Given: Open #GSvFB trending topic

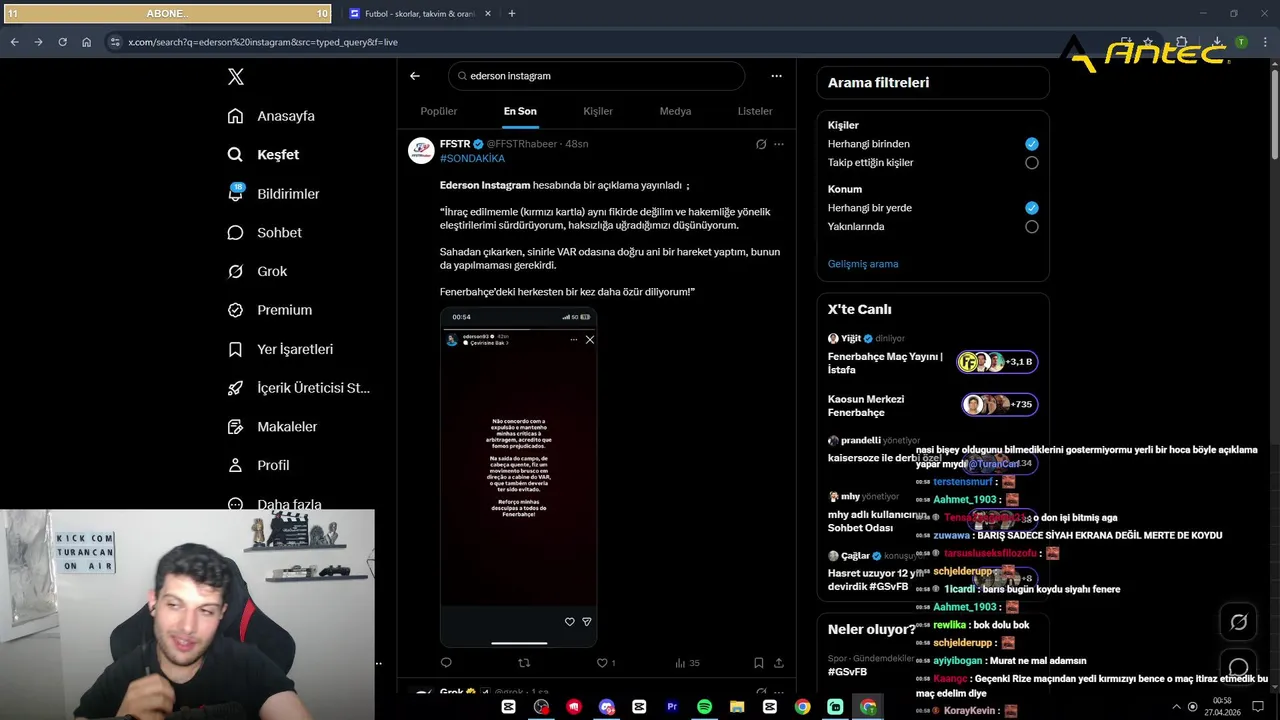Looking at the screenshot, I should pyautogui.click(x=847, y=672).
